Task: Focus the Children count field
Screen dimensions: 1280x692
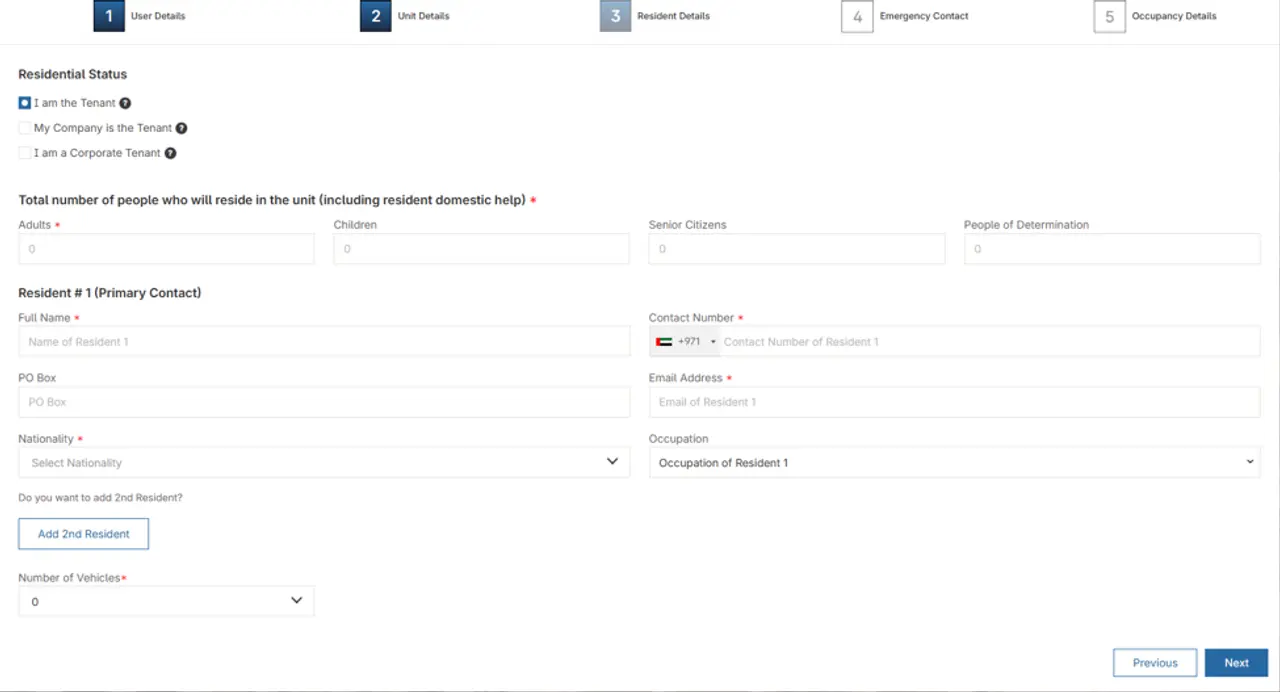Action: tap(481, 249)
